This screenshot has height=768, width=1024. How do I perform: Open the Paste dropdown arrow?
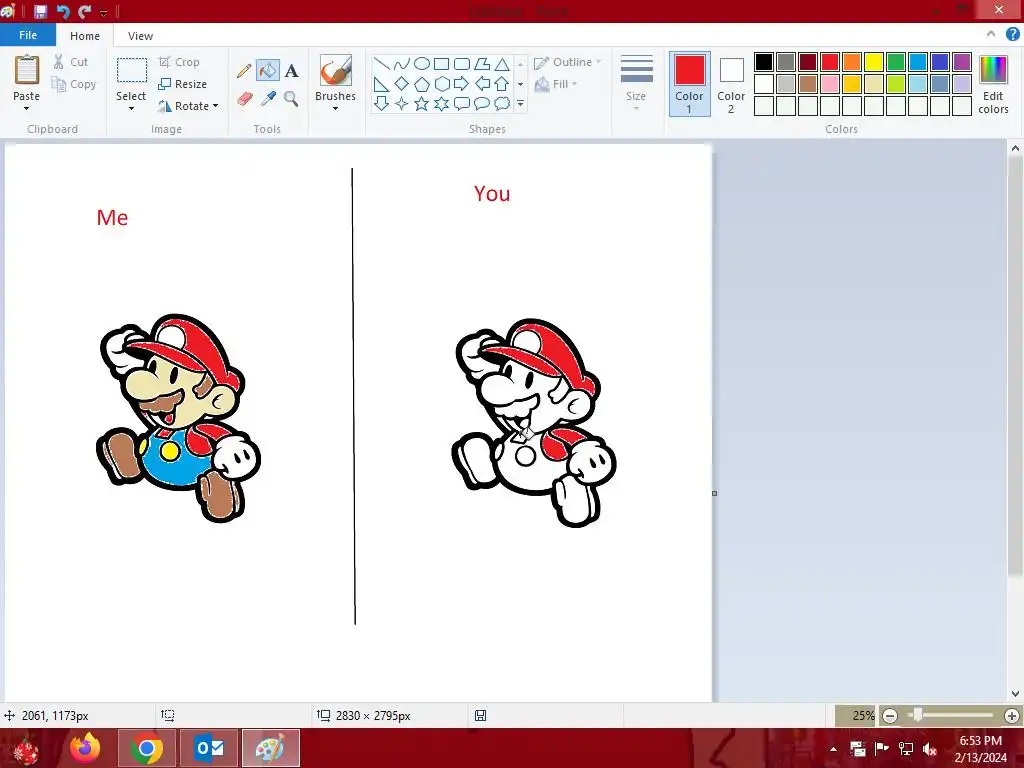(27, 108)
